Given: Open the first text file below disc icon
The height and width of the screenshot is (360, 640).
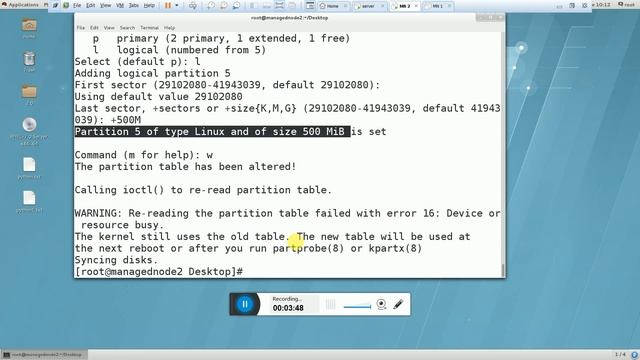Looking at the screenshot, I should coord(29,165).
